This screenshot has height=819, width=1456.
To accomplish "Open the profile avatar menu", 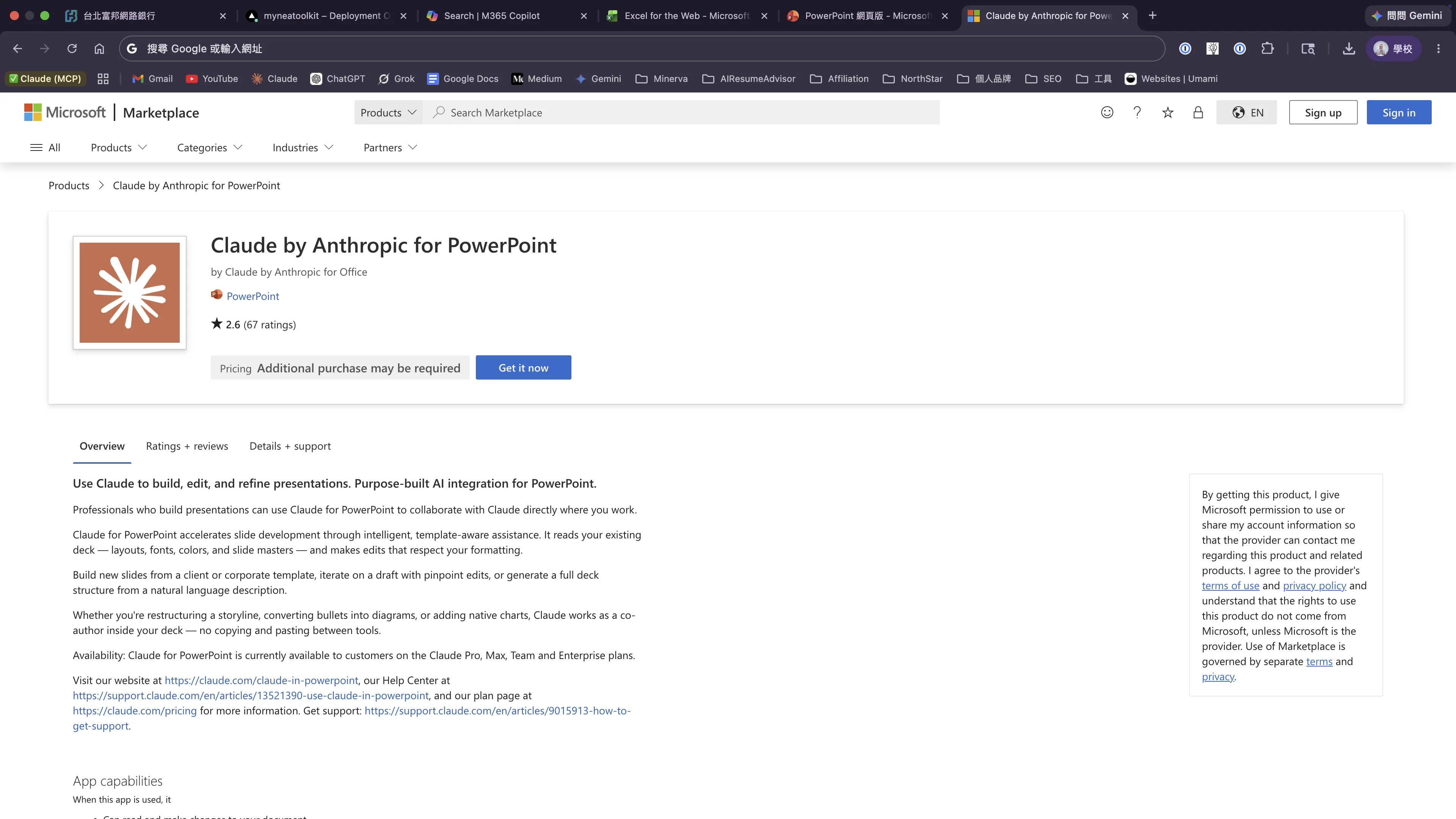I will pos(1393,49).
